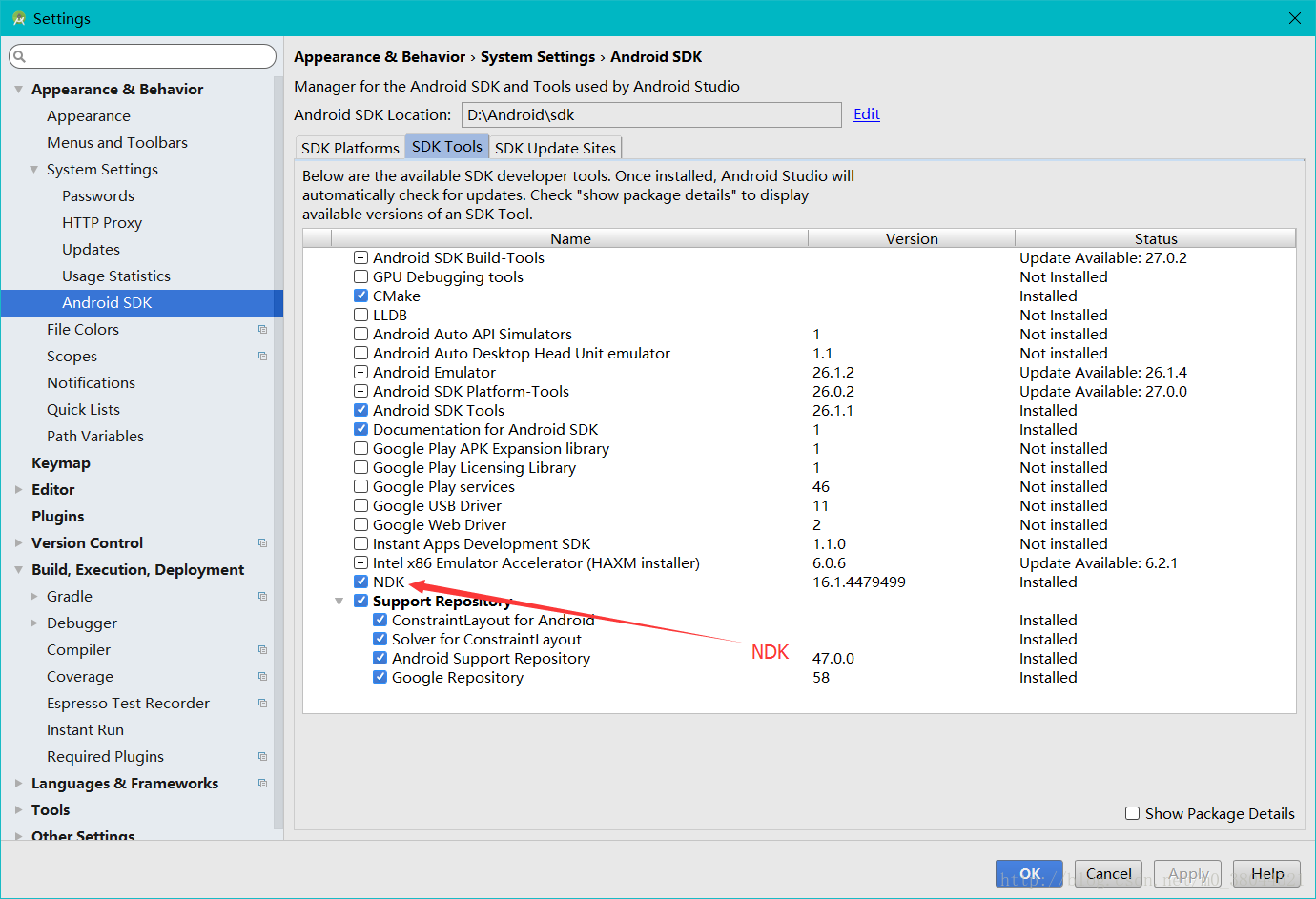Close the Settings dialog window
1316x899 pixels.
pos(1294,18)
